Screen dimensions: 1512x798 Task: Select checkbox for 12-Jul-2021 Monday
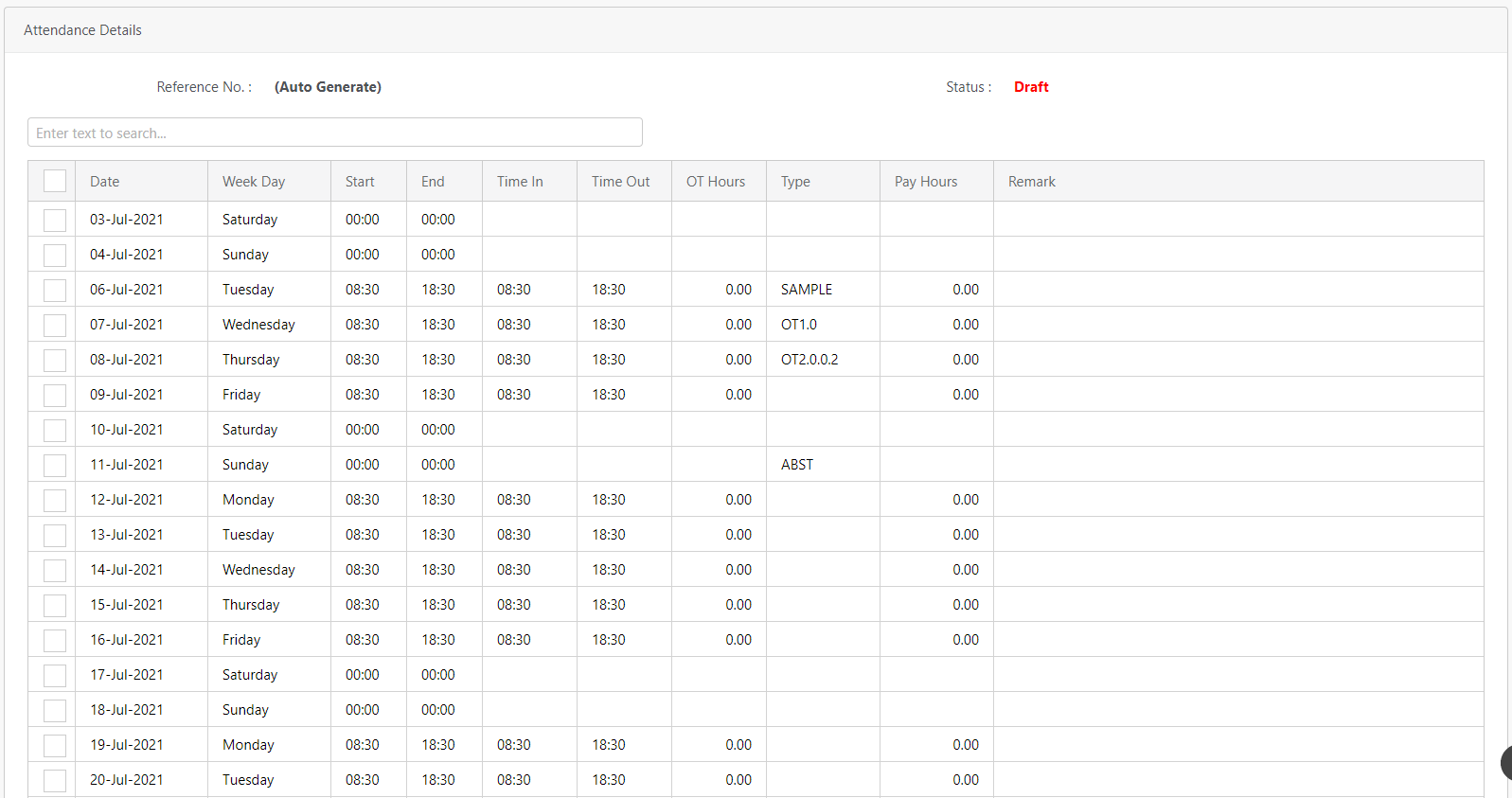55,500
